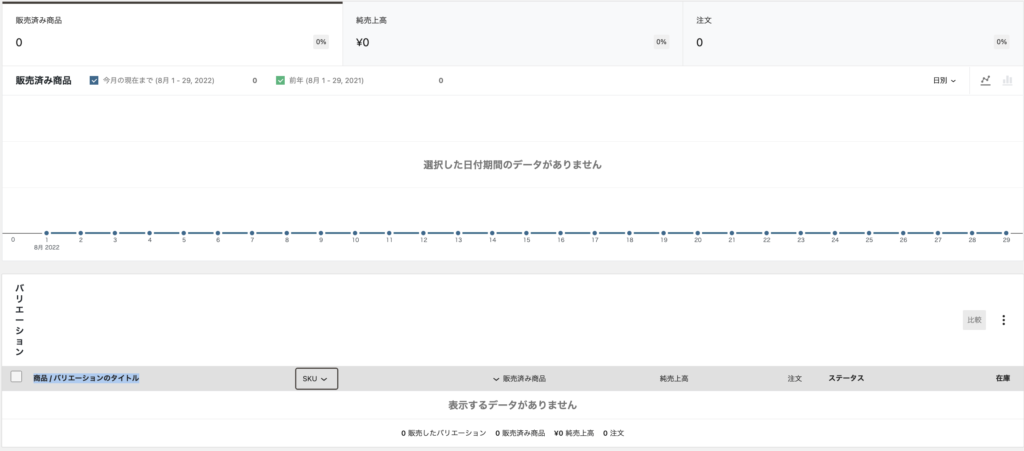Click the 比較 compare button
Image resolution: width=1024 pixels, height=451 pixels.
pyautogui.click(x=973, y=320)
